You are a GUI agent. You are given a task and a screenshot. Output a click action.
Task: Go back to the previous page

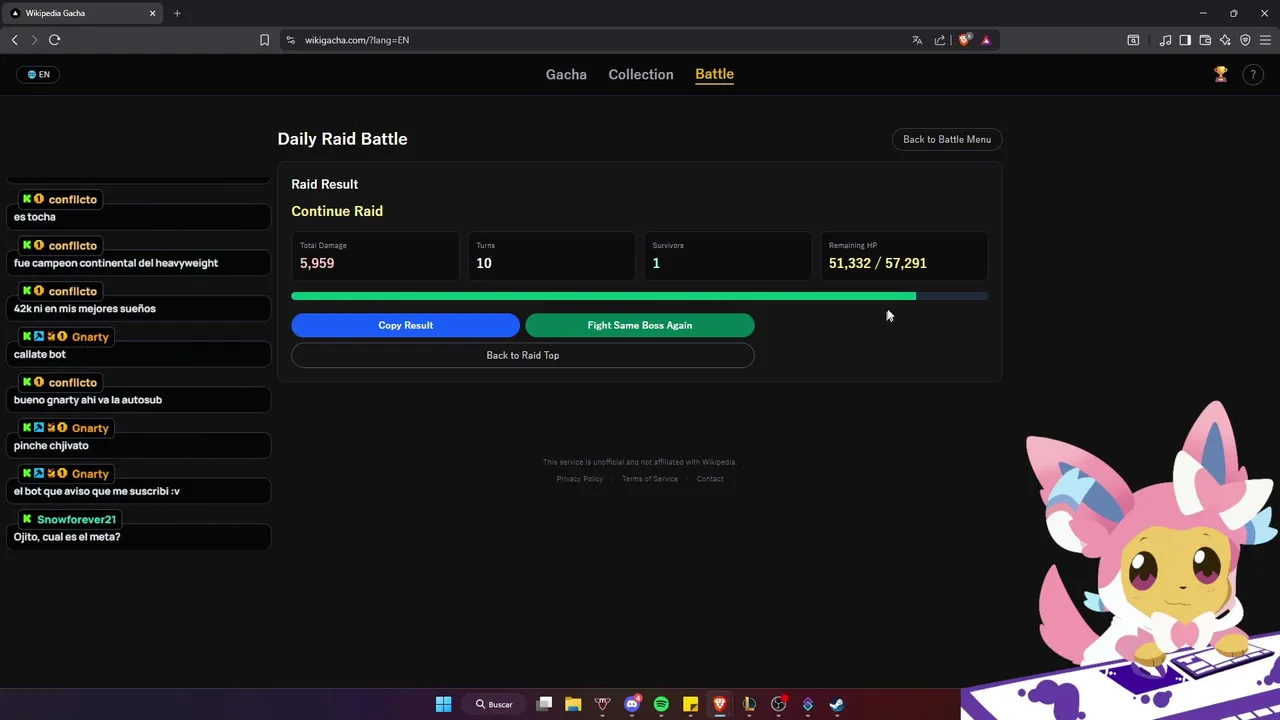pos(14,40)
